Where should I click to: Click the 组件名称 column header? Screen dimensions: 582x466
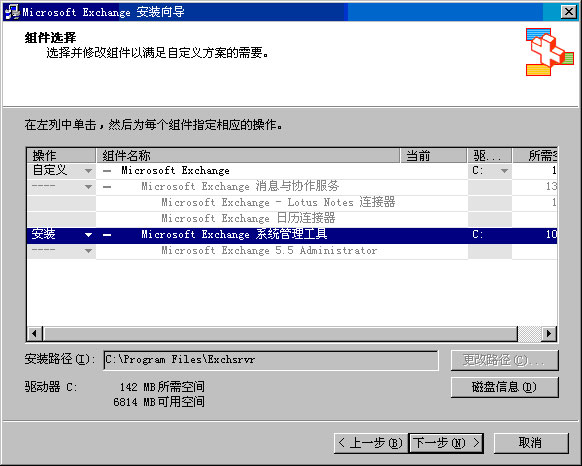248,156
